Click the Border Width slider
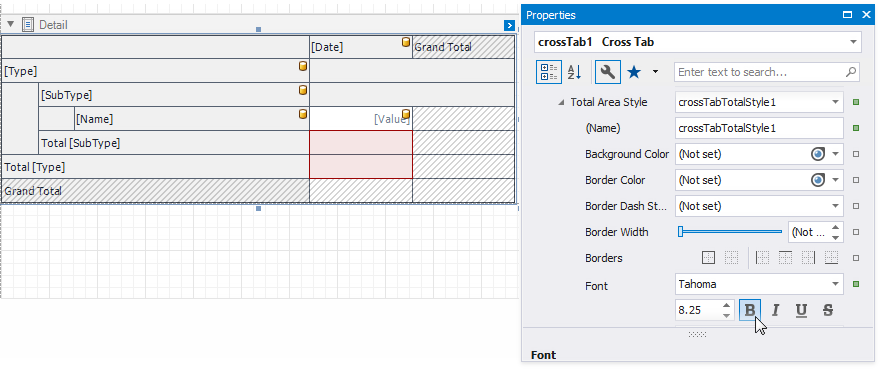881x370 pixels. (730, 232)
